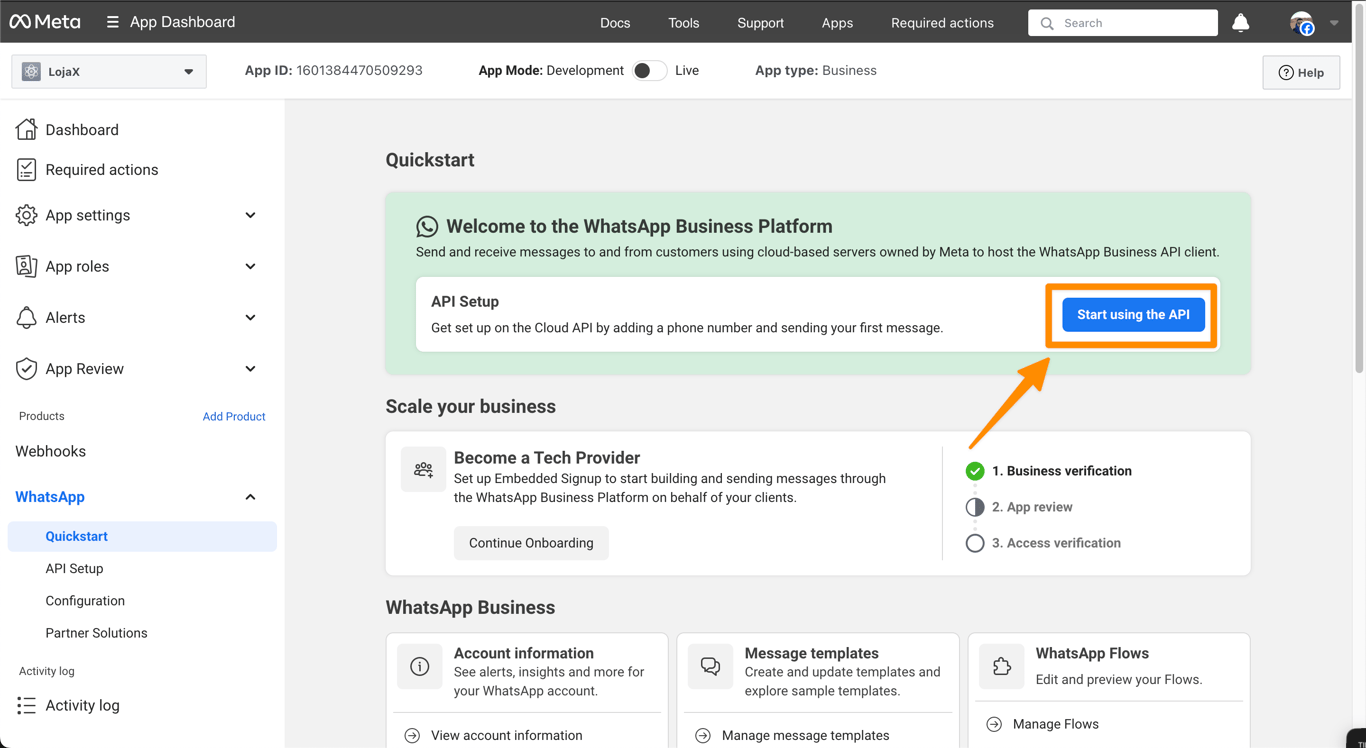Open the LojaX app selector dropdown
Viewport: 1366px width, 748px height.
click(x=109, y=72)
